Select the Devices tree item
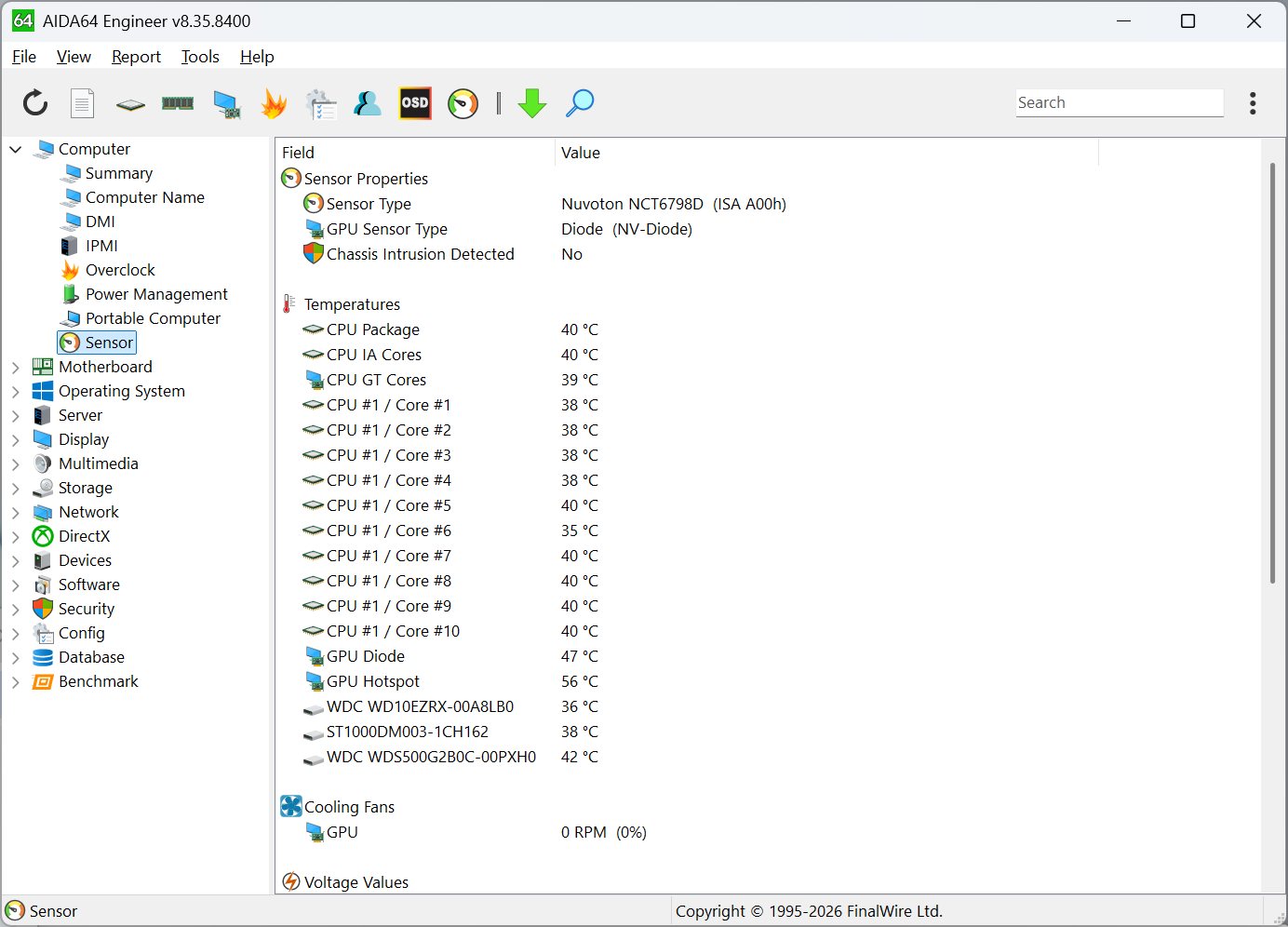Image resolution: width=1288 pixels, height=927 pixels. point(85,560)
